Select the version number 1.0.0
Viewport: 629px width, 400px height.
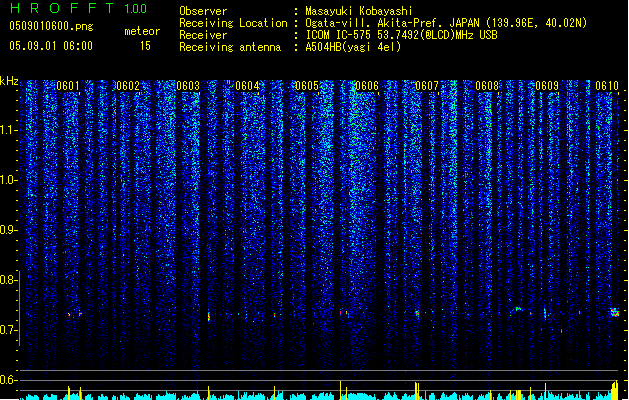(135, 9)
